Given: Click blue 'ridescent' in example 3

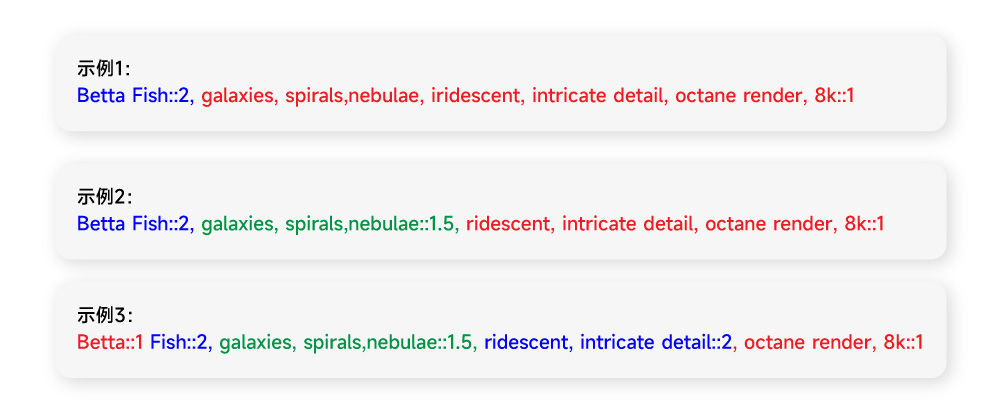Looking at the screenshot, I should (x=526, y=342).
